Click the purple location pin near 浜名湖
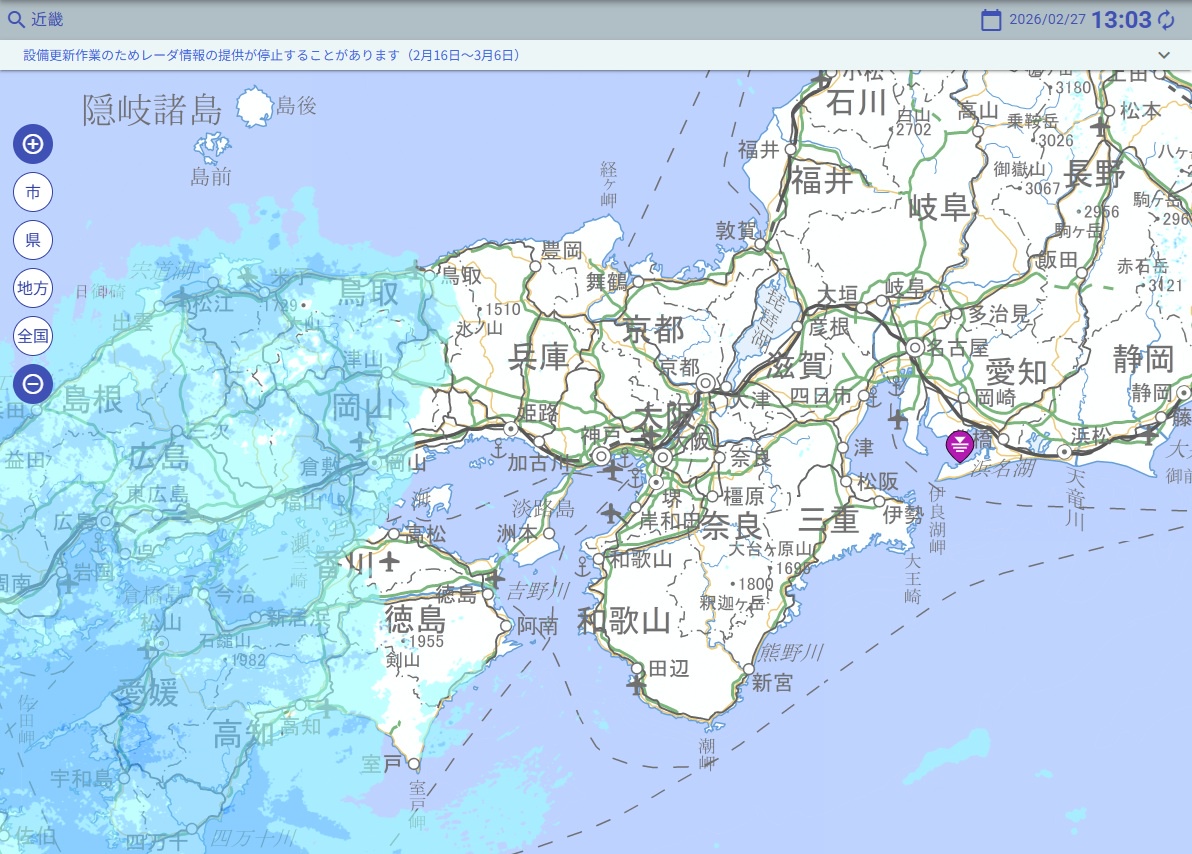The image size is (1192, 854). (959, 445)
